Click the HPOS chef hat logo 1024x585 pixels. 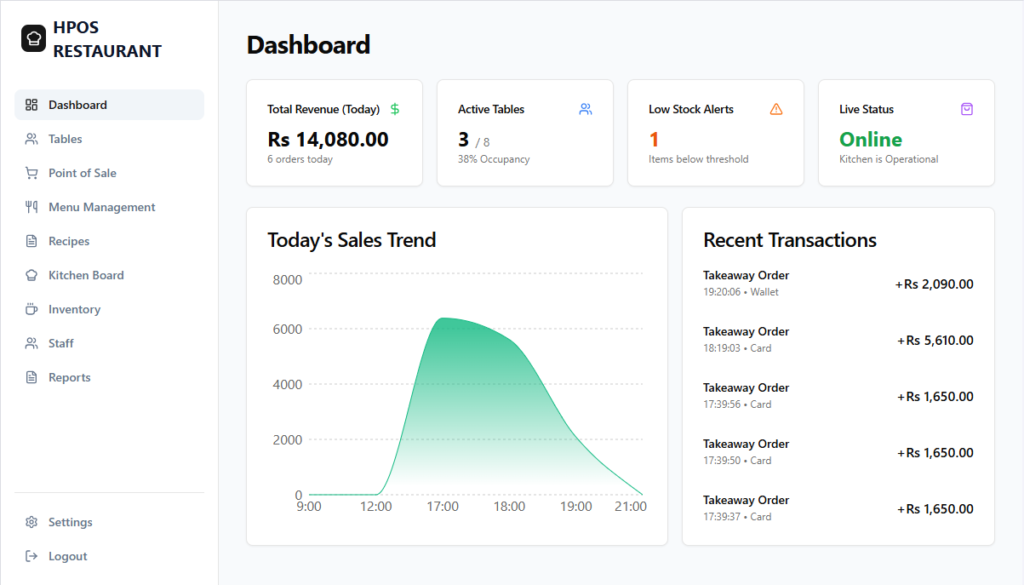[33, 38]
